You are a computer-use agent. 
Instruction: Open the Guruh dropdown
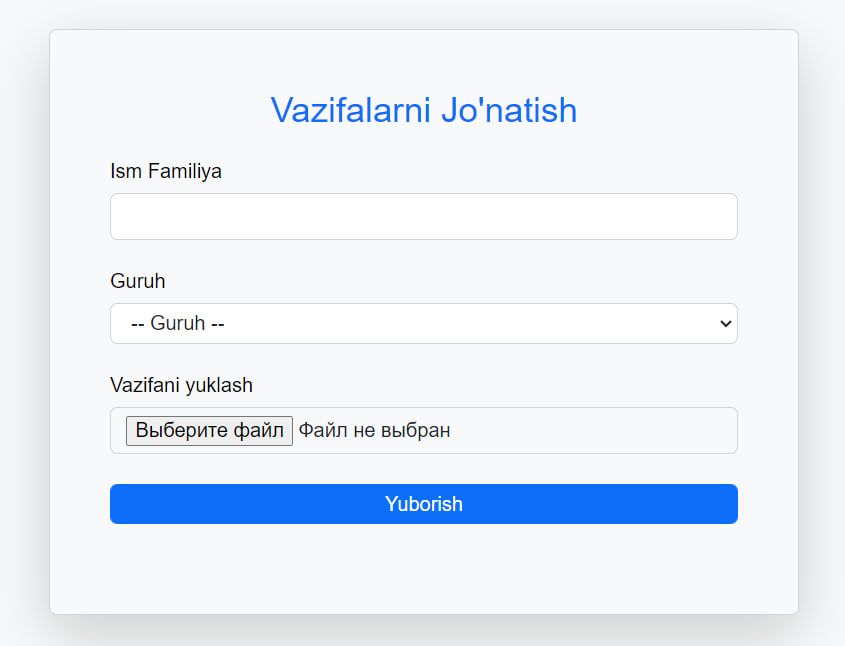coord(423,323)
